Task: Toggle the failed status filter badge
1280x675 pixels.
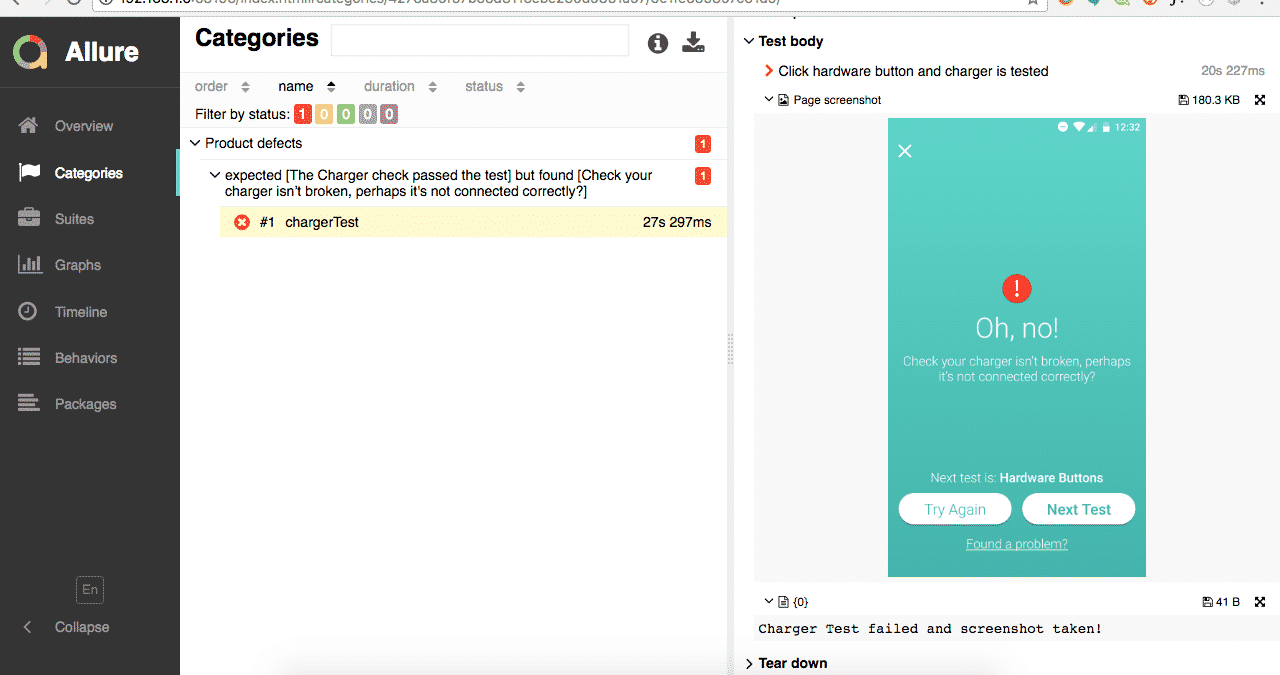Action: [x=302, y=114]
